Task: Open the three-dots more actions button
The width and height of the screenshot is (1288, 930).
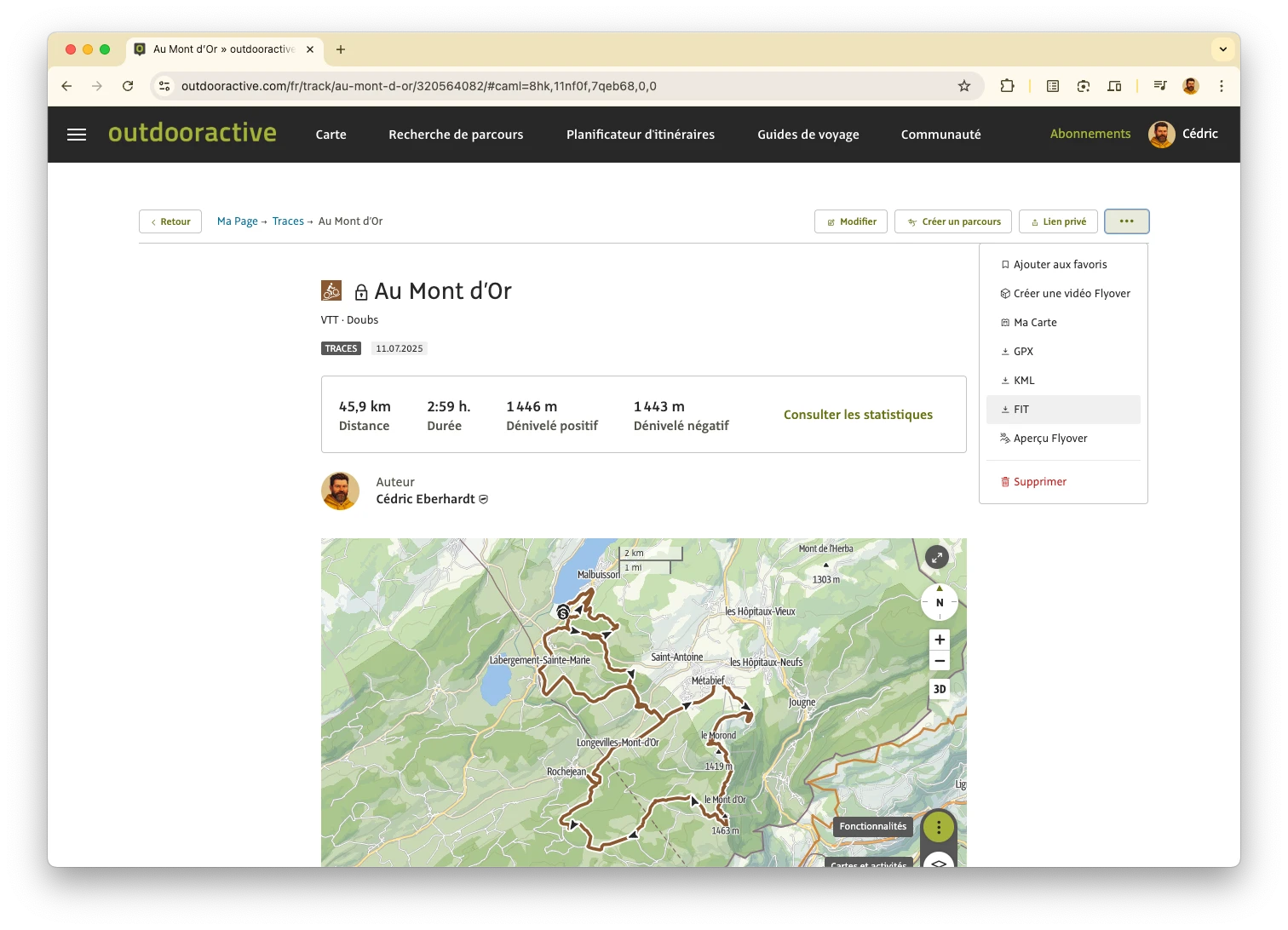Action: click(x=1126, y=221)
